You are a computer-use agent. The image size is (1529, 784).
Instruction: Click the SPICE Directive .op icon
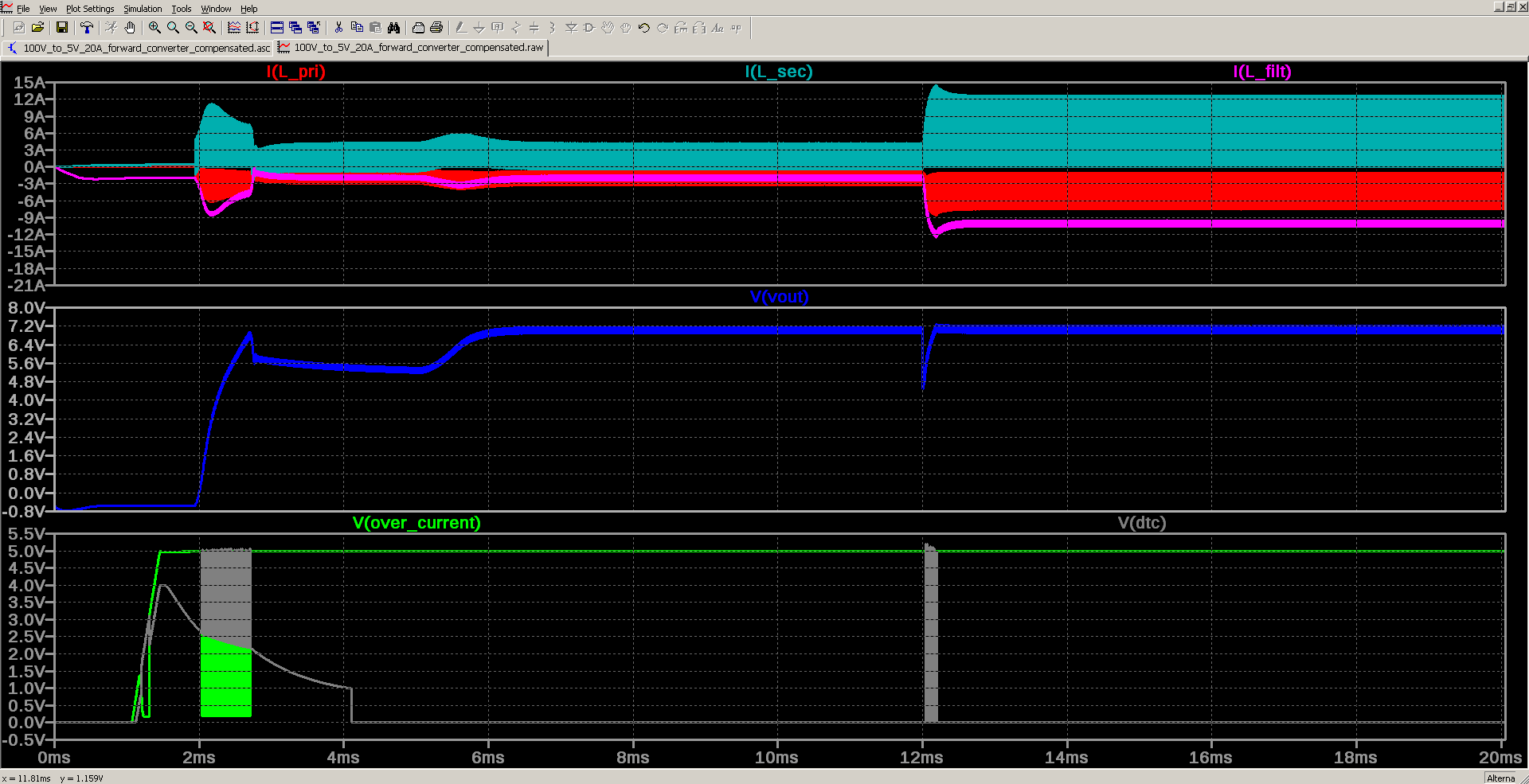(x=736, y=28)
